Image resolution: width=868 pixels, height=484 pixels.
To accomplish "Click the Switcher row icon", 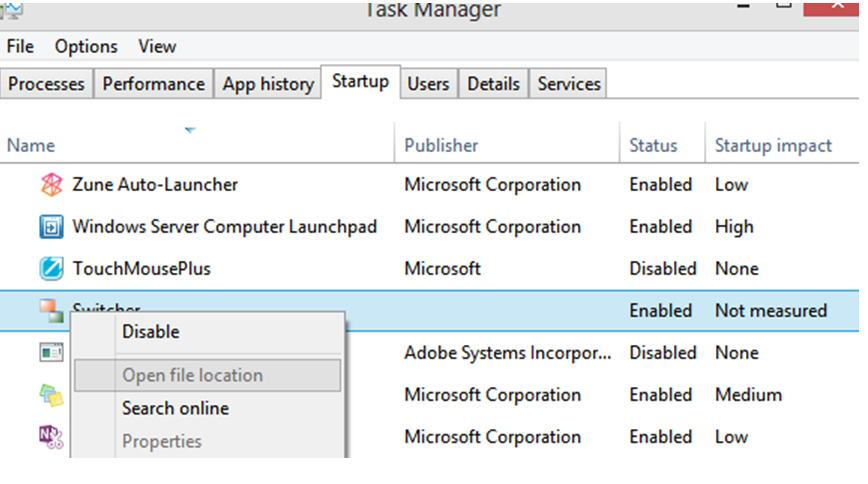I will [51, 311].
